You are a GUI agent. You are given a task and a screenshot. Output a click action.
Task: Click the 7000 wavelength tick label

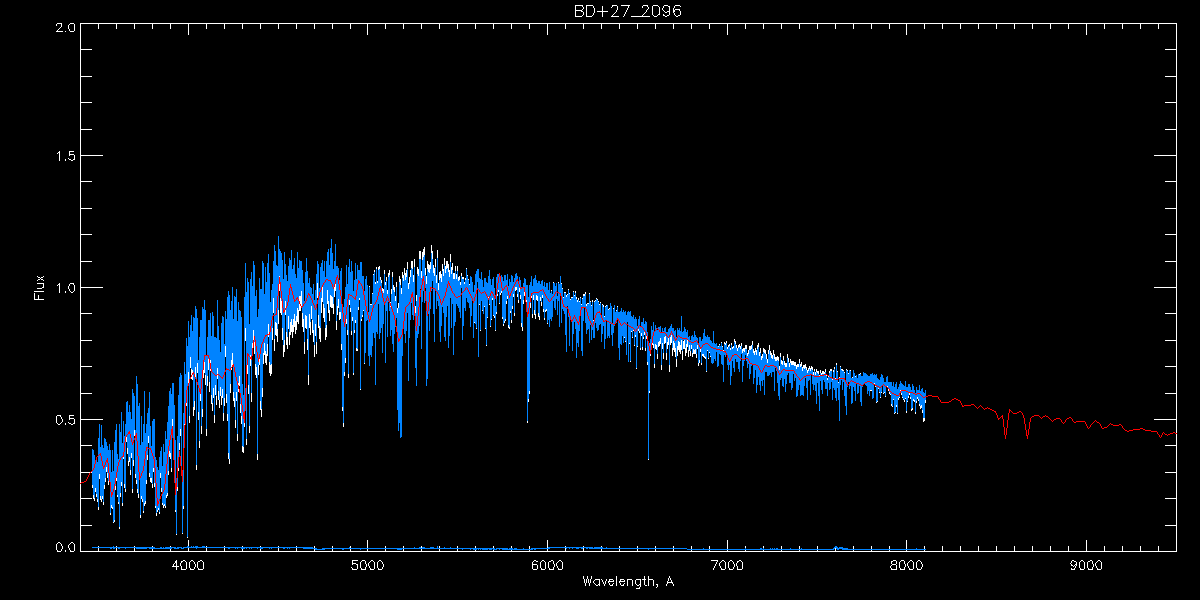(727, 563)
